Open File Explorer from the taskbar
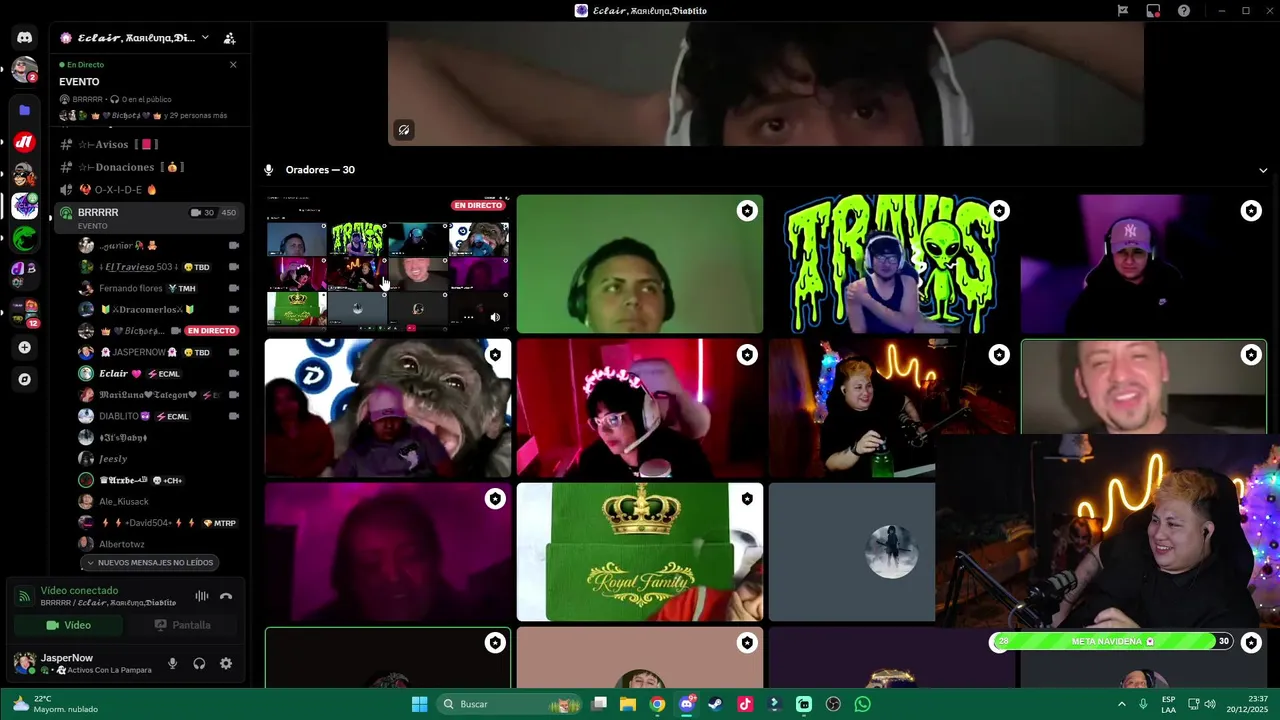1280x720 pixels. (x=628, y=704)
